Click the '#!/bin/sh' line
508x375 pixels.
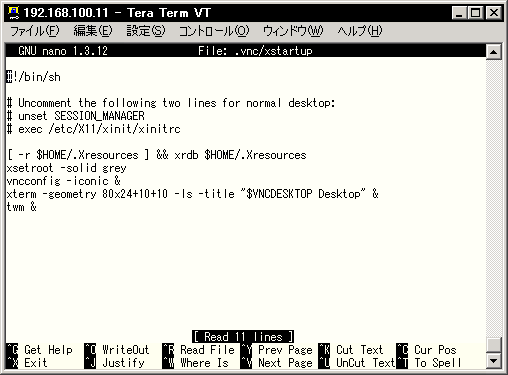pos(34,77)
